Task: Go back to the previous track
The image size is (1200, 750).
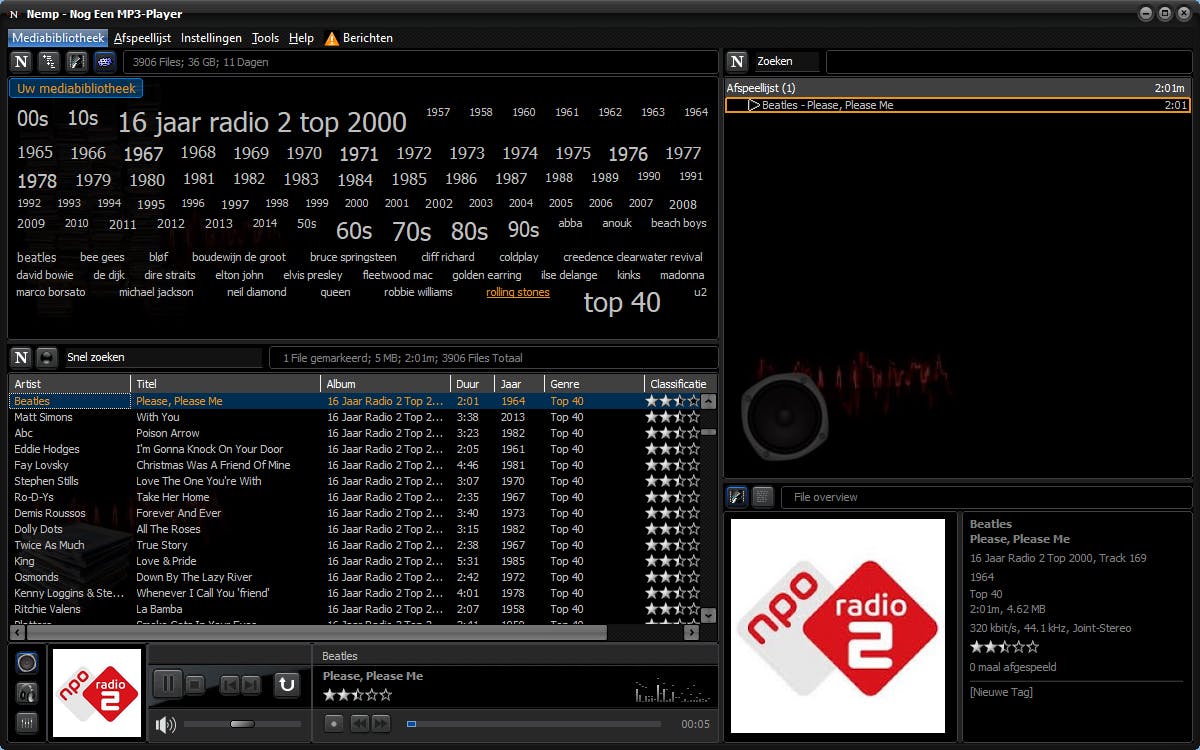Action: tap(229, 685)
